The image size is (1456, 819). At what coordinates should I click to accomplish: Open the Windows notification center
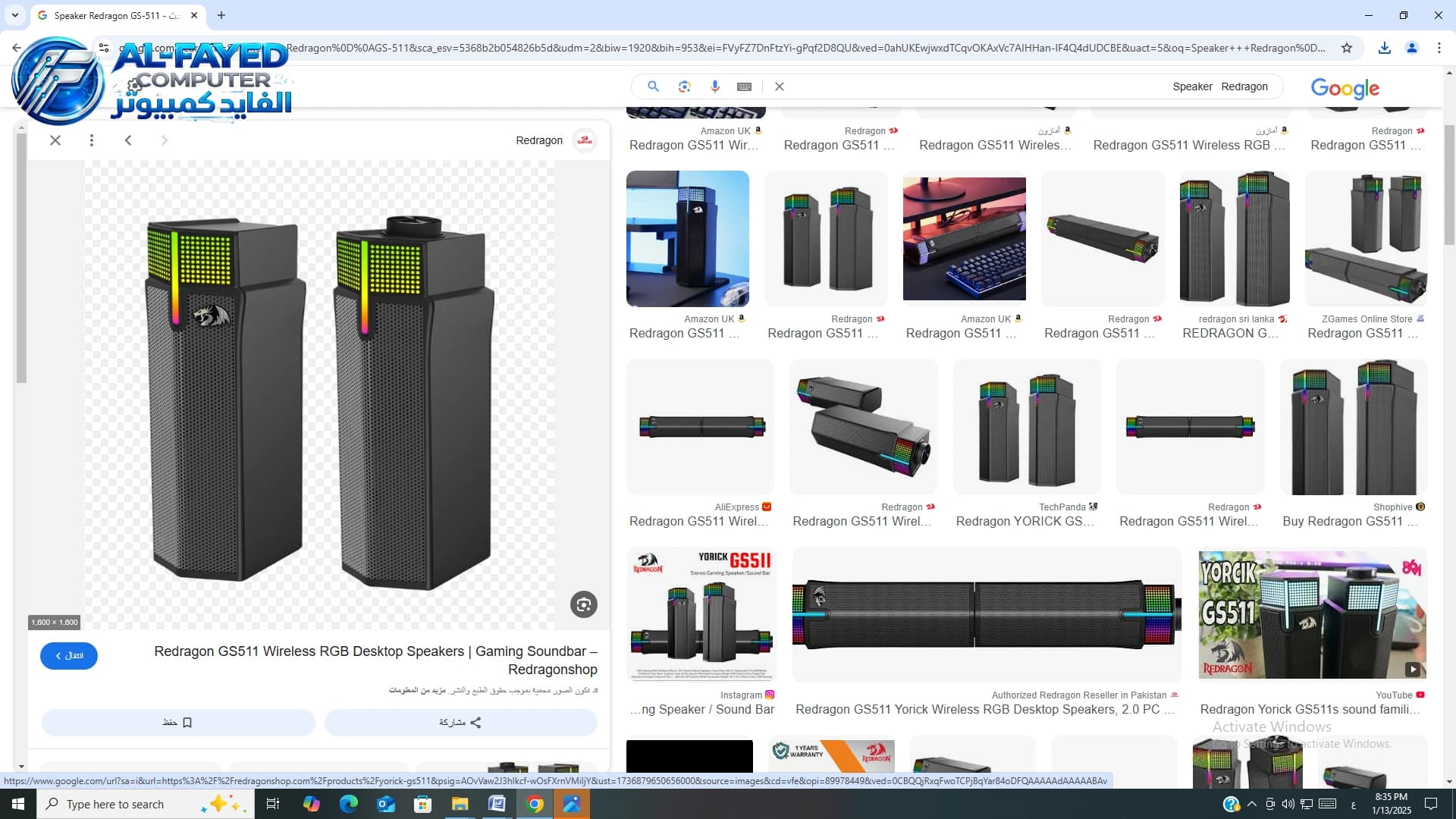[1431, 804]
